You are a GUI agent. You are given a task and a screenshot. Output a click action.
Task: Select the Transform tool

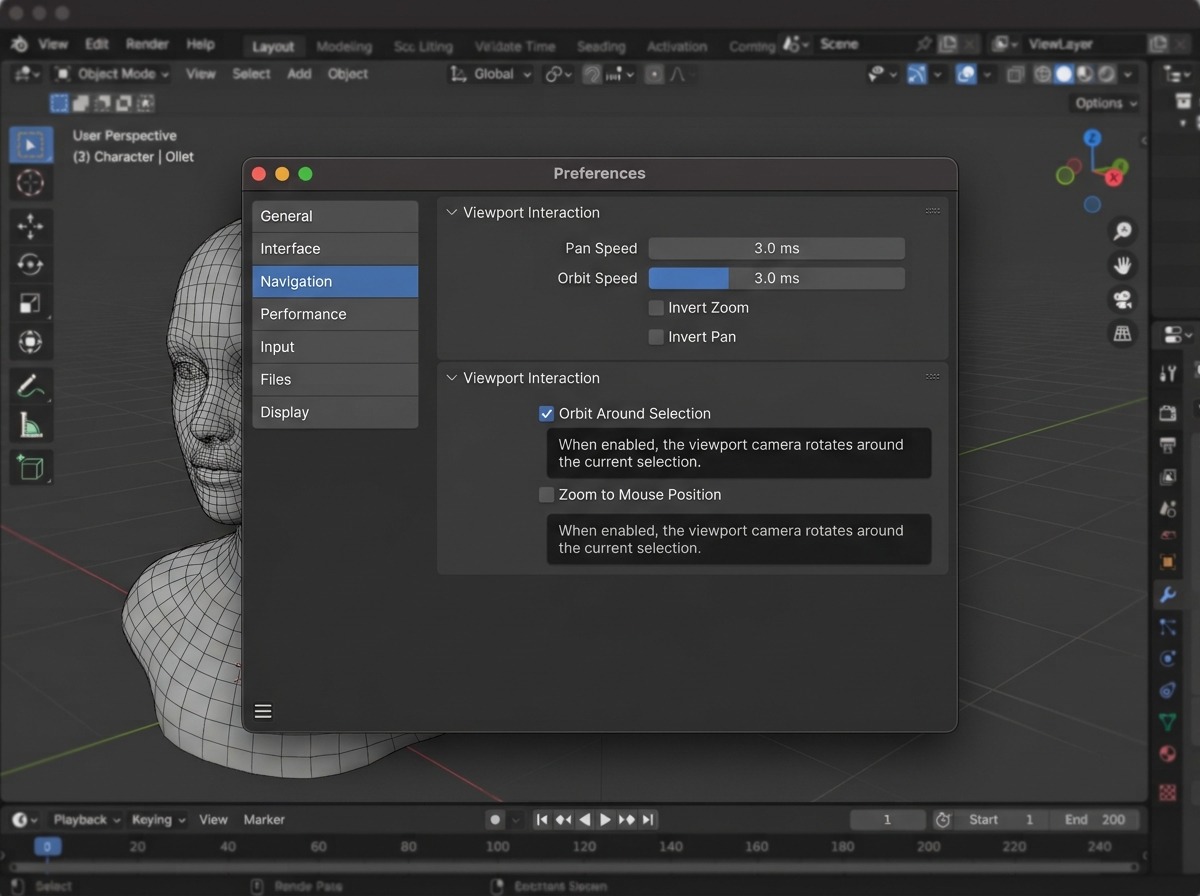click(31, 342)
